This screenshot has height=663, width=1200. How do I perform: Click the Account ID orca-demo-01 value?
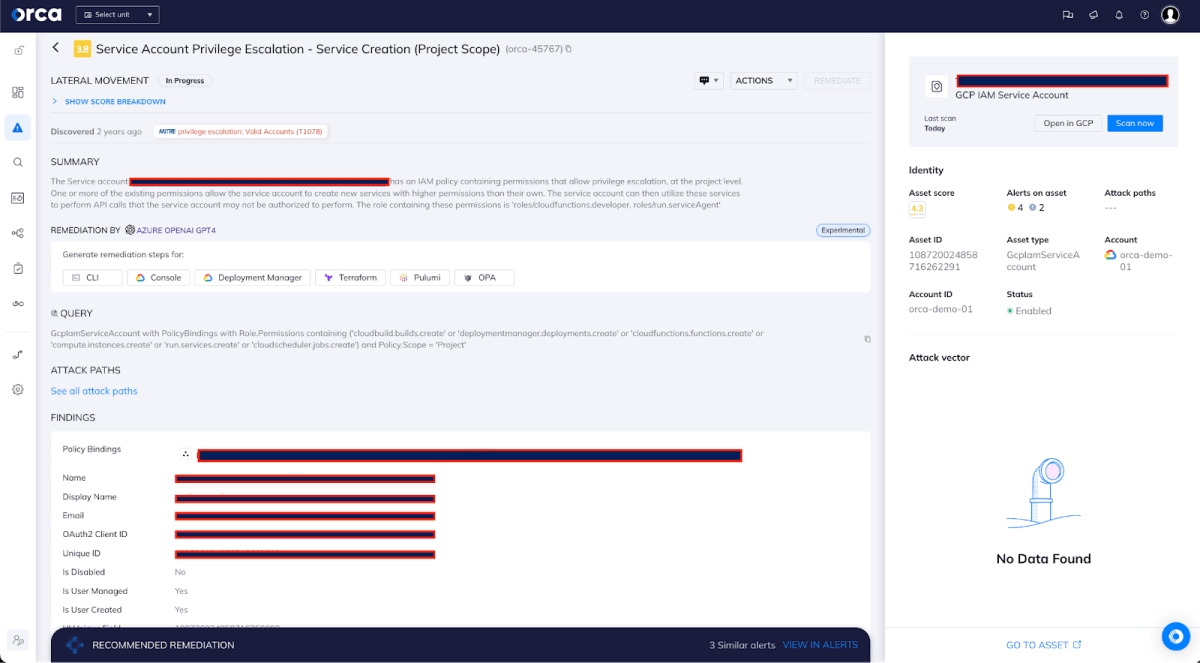(x=941, y=310)
